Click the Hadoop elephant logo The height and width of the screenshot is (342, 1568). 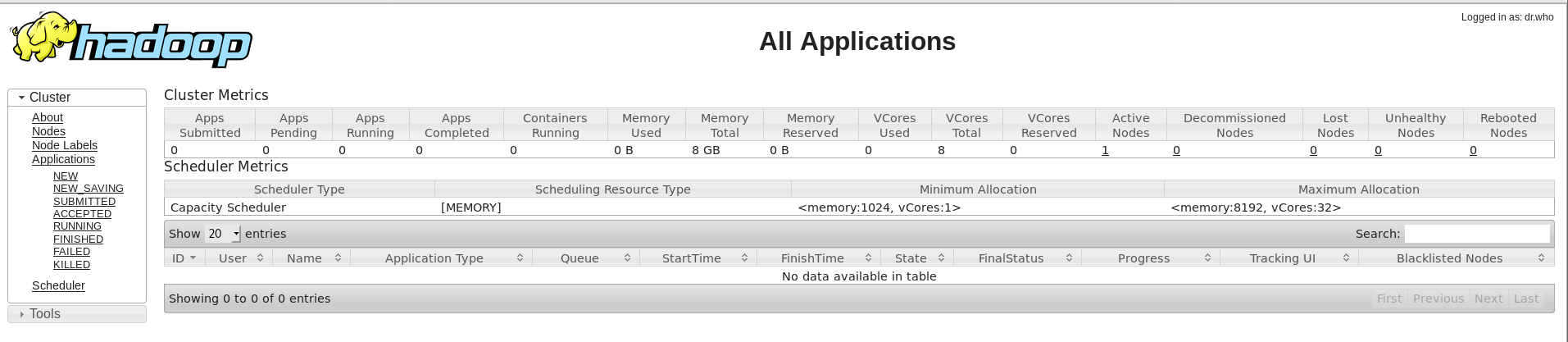[x=131, y=41]
